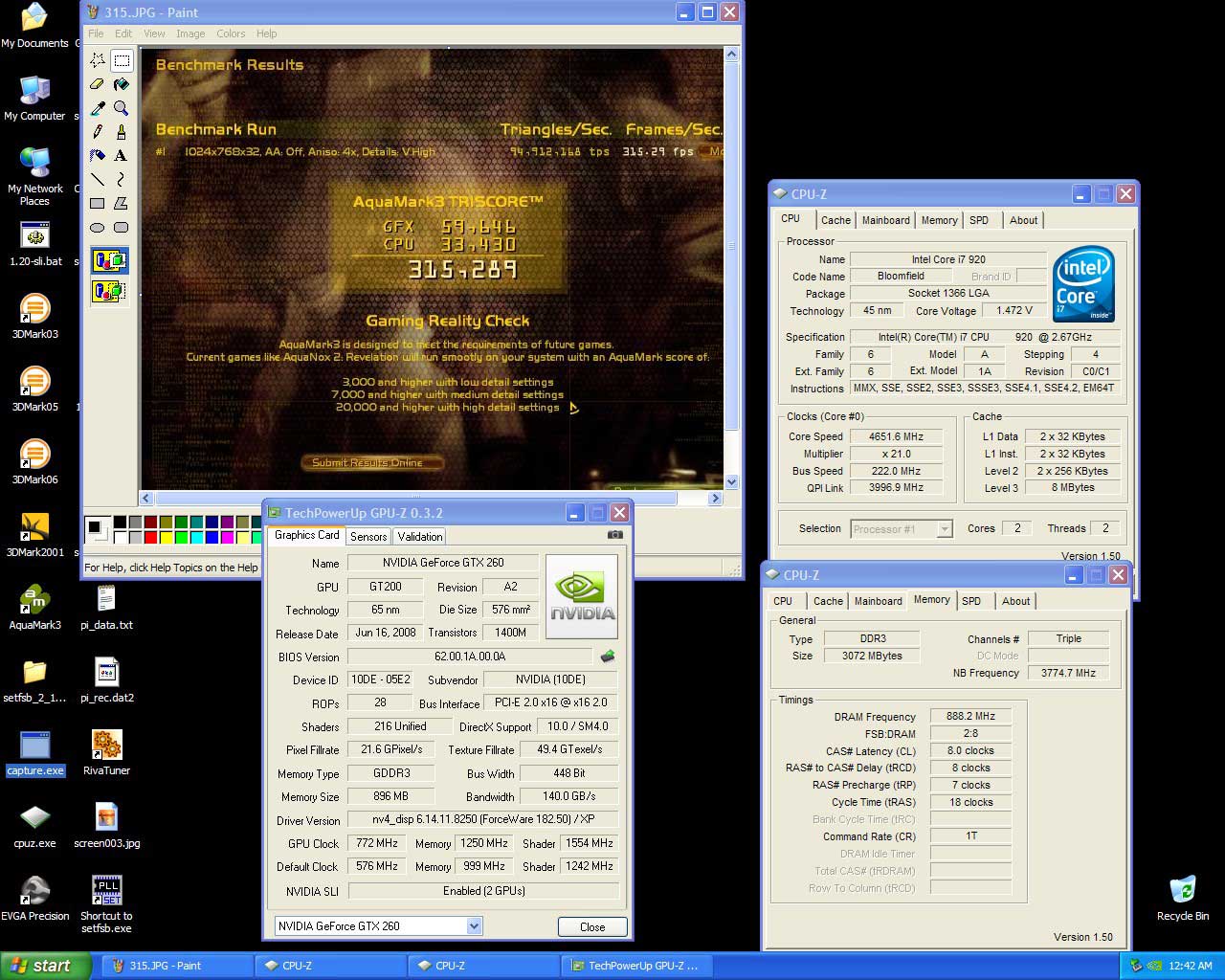Click the Intel Core i7 logo in CPU-Z
Screen dimensions: 1225x980
click(x=1083, y=284)
